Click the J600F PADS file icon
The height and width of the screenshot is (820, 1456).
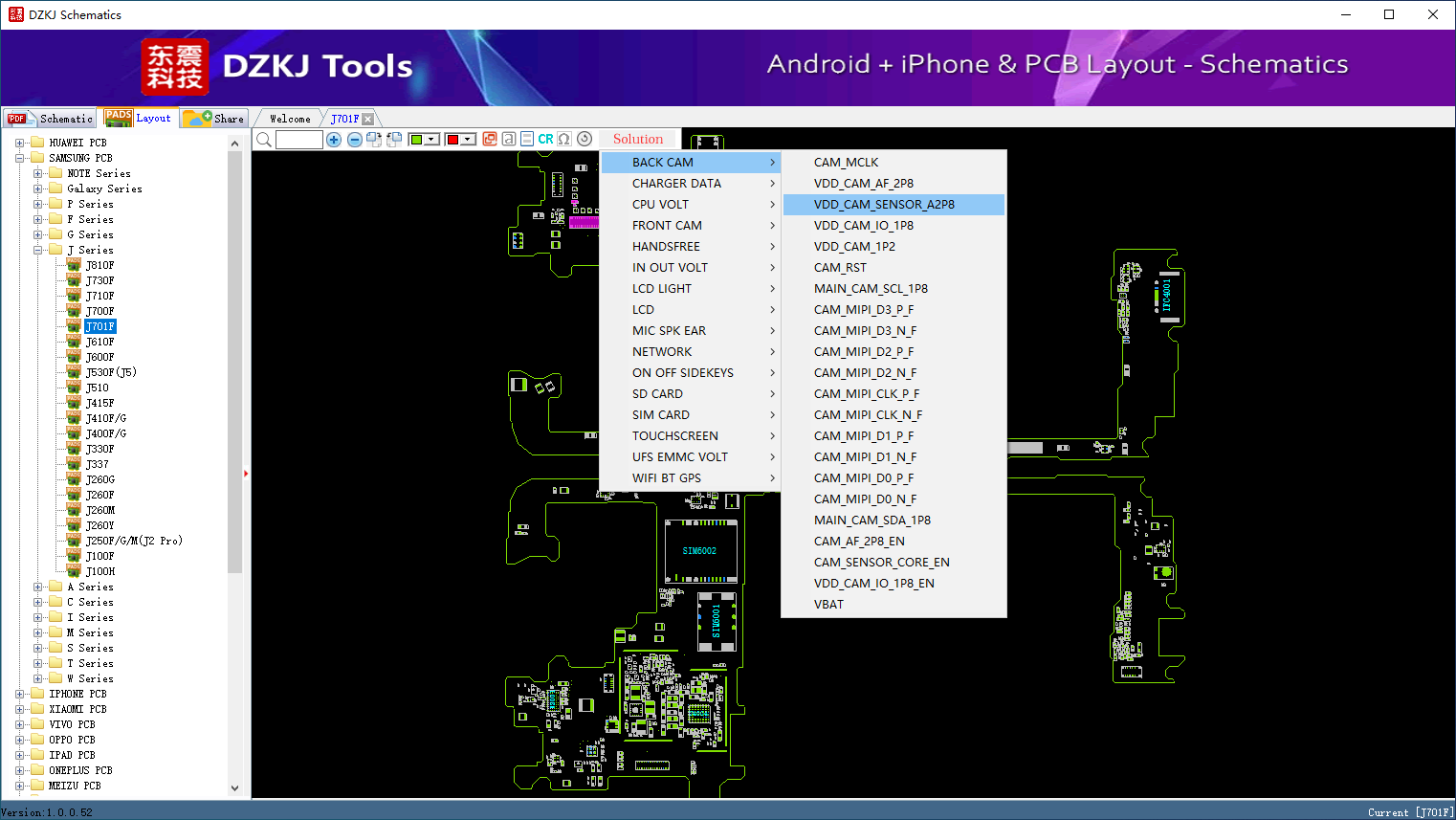[74, 356]
